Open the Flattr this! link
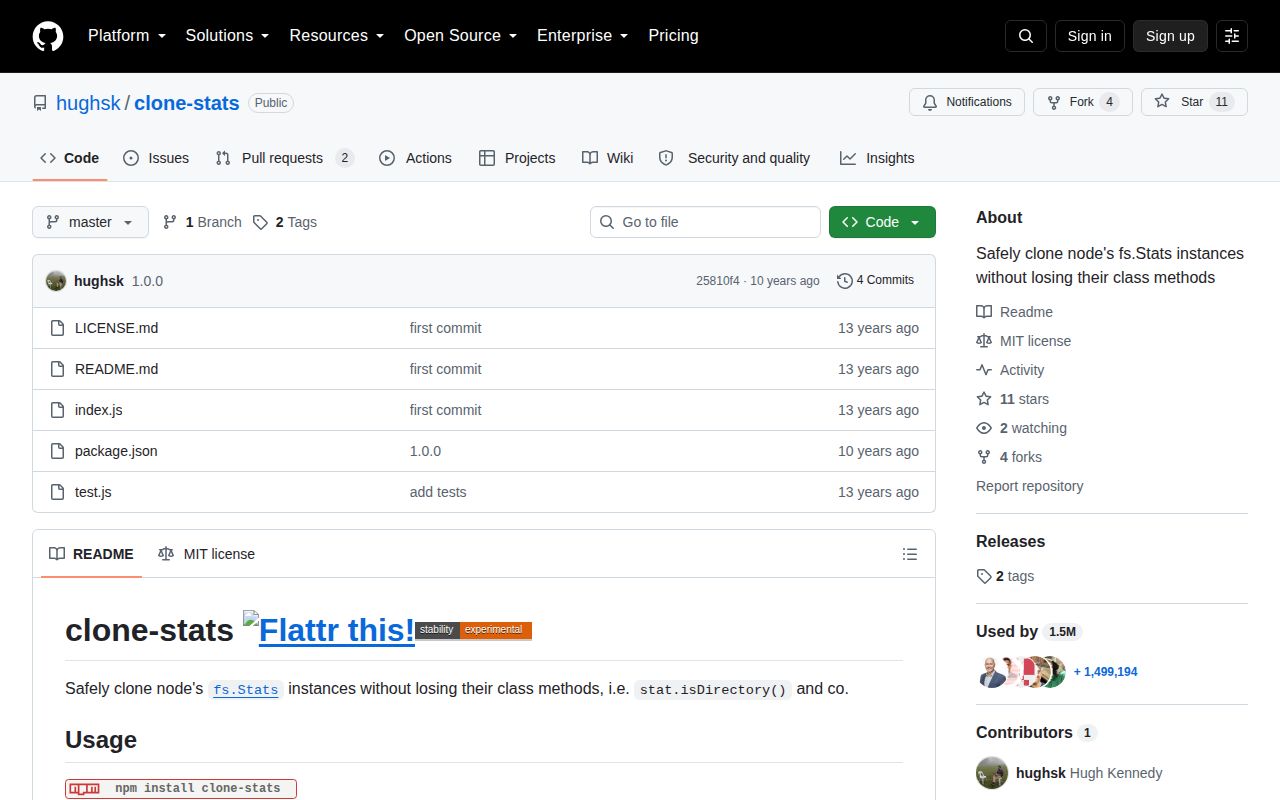This screenshot has width=1280, height=800. pos(329,630)
